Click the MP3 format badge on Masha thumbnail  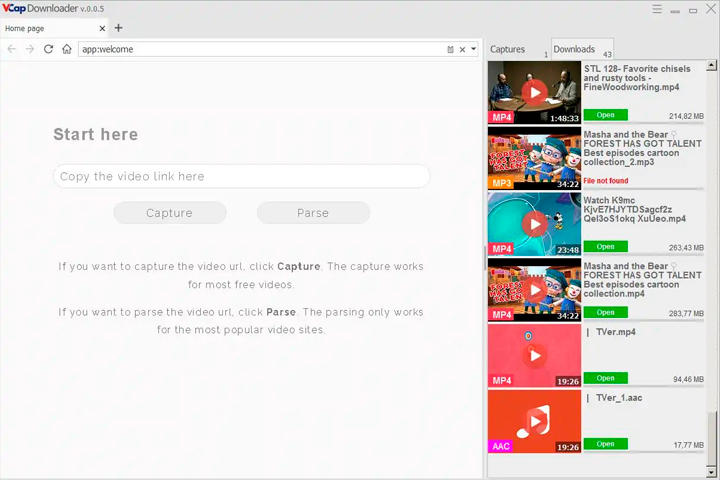(501, 183)
